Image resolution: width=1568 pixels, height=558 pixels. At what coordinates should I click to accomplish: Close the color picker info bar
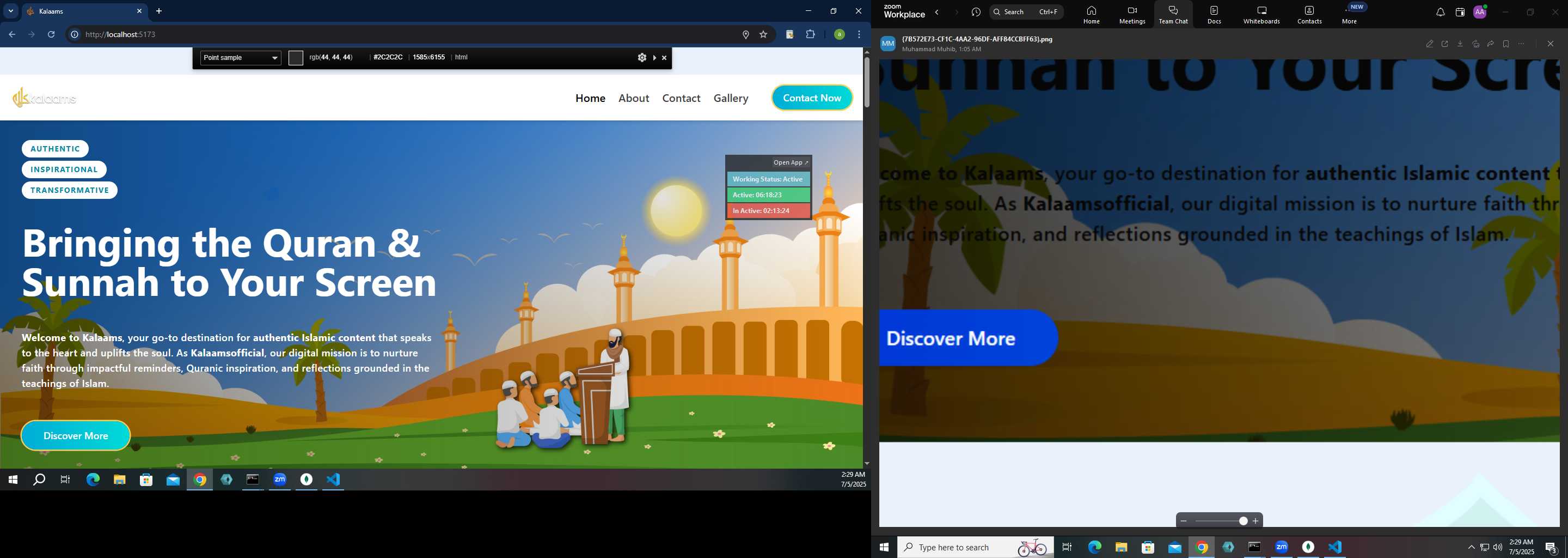pos(664,58)
